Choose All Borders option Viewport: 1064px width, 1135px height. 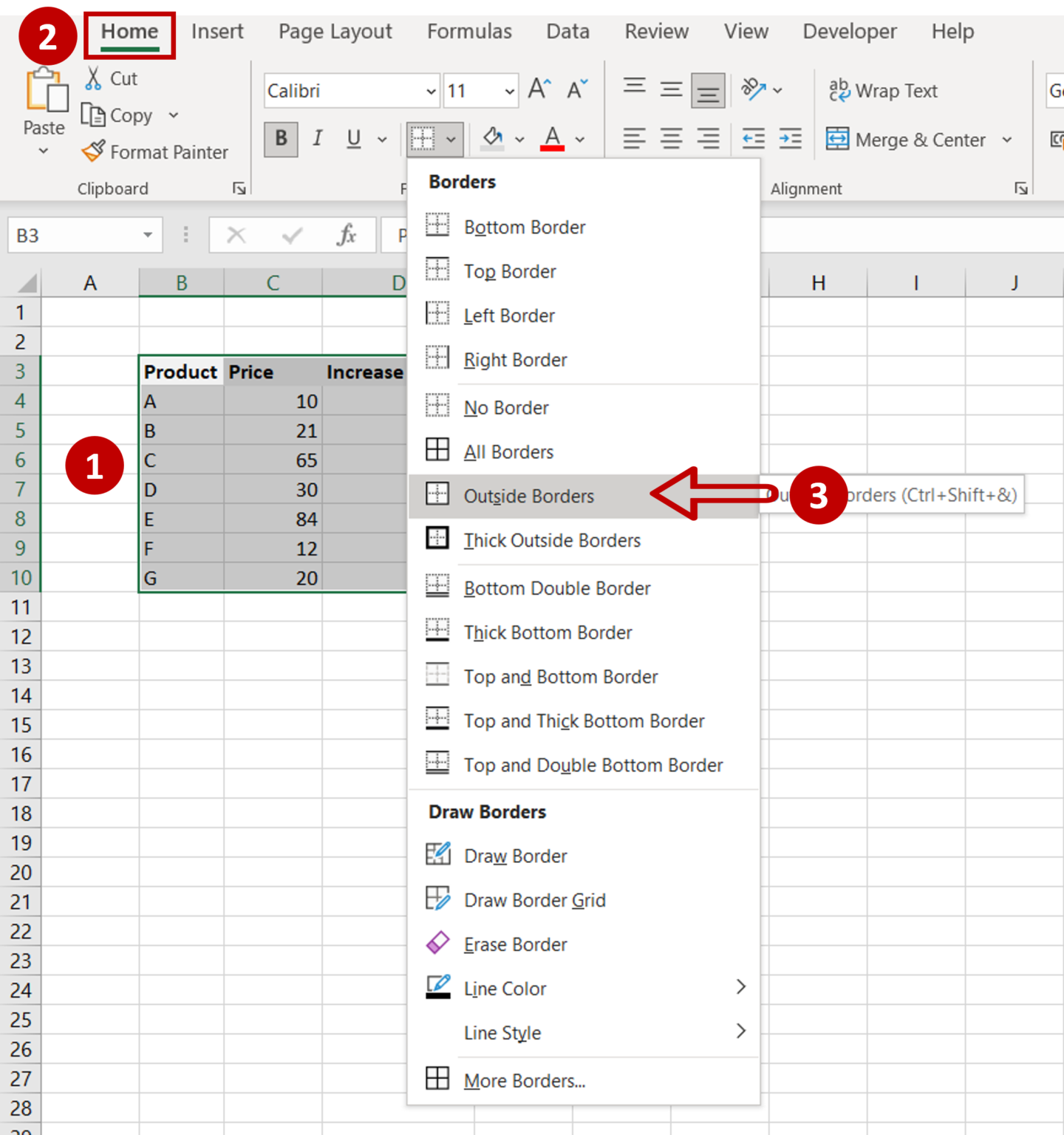point(584,451)
